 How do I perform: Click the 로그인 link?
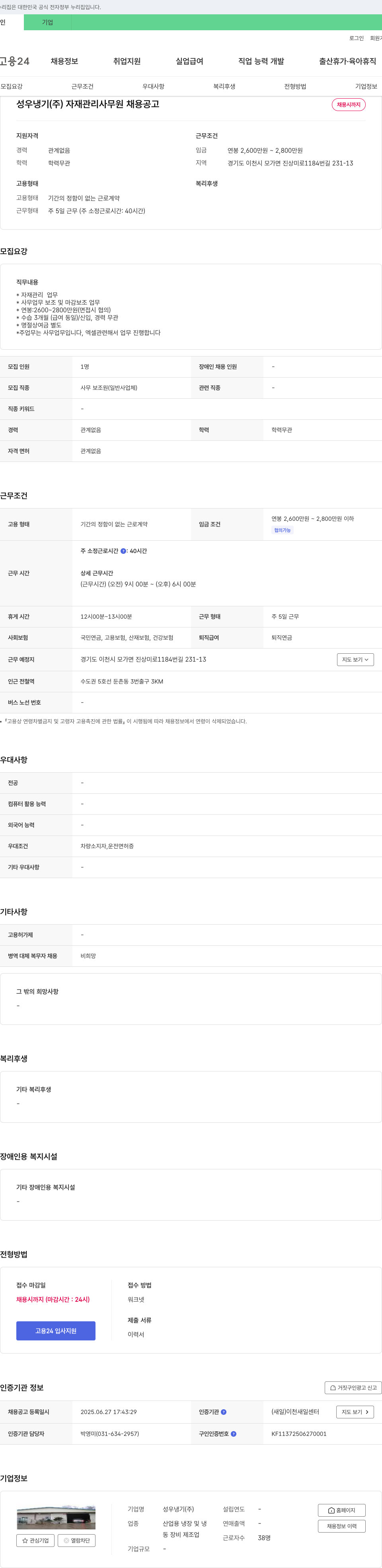click(357, 38)
